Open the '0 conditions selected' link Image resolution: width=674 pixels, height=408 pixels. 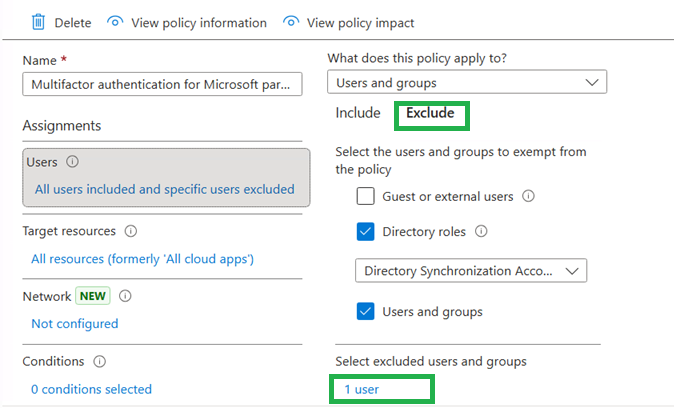(x=91, y=389)
